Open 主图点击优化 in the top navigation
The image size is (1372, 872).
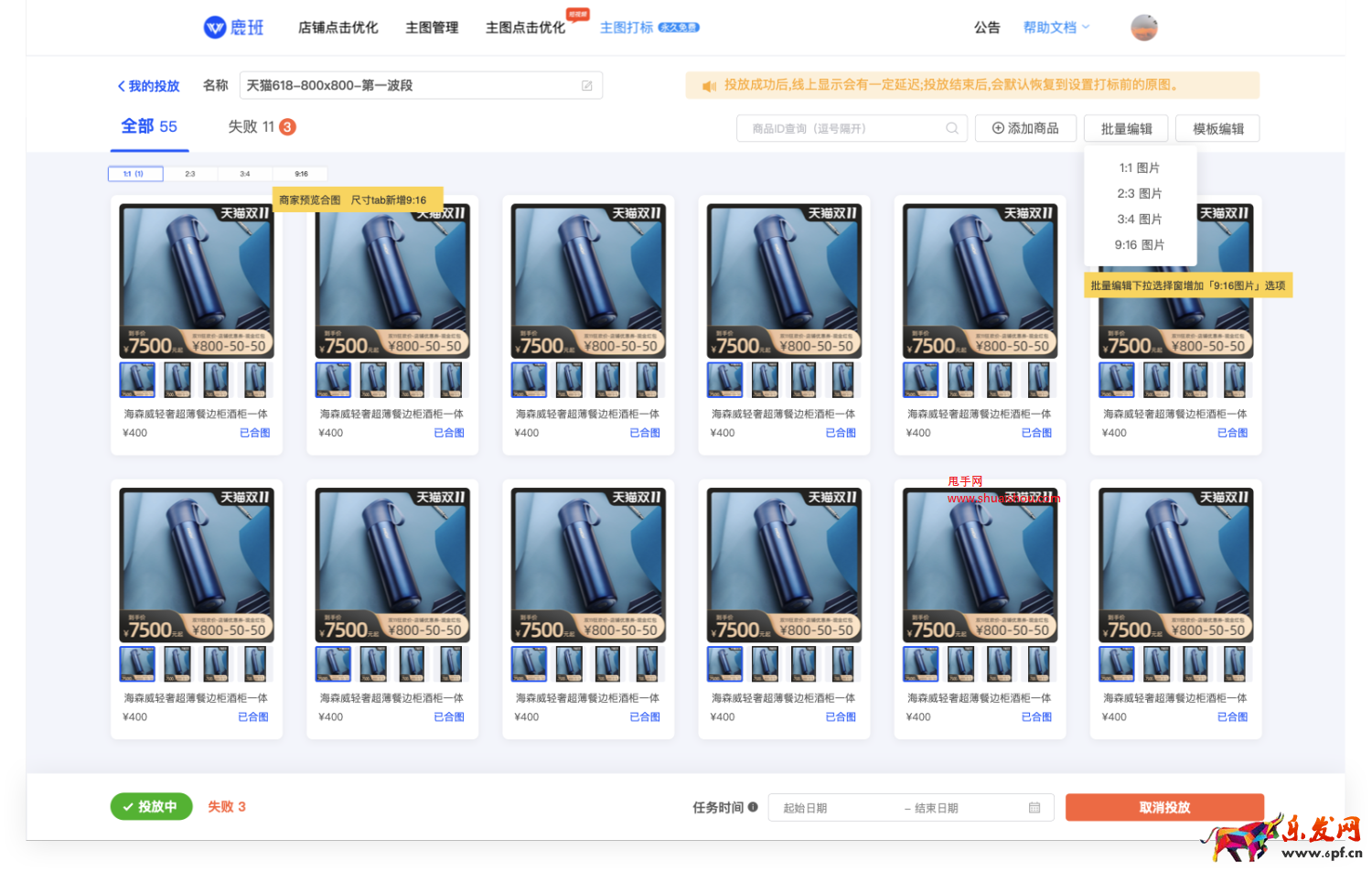(525, 27)
